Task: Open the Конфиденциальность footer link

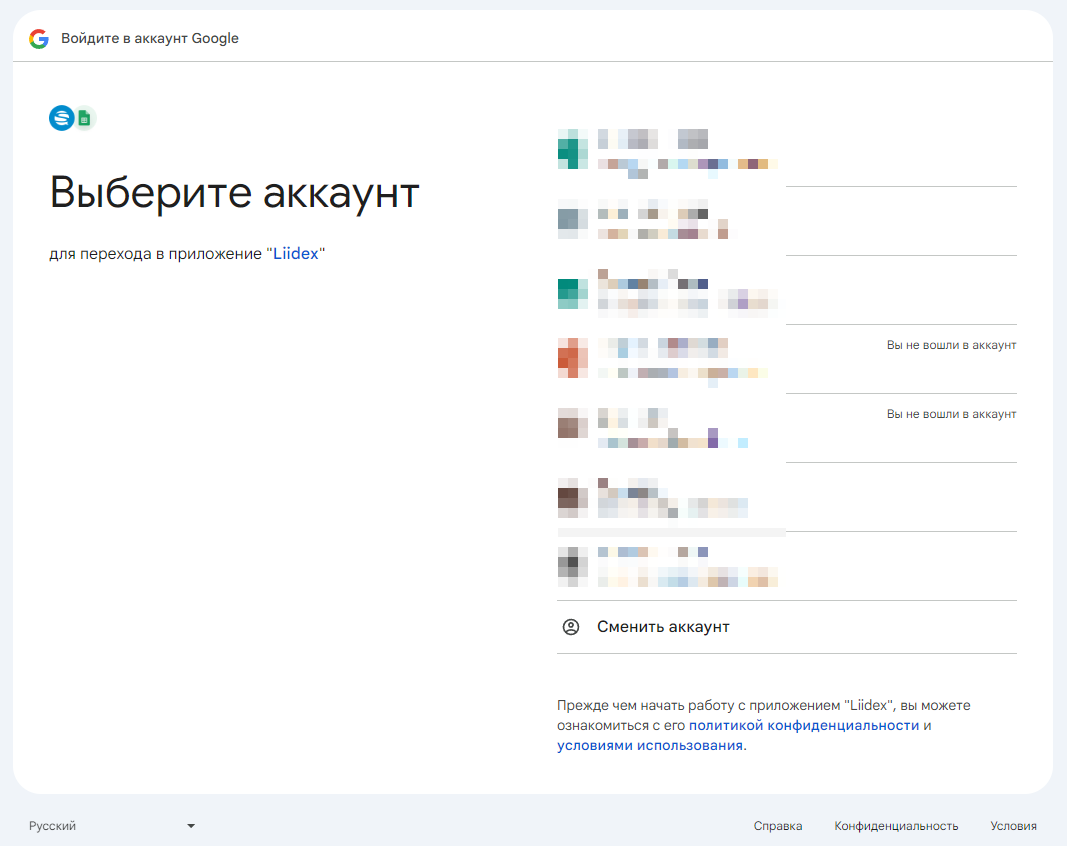Action: [896, 826]
